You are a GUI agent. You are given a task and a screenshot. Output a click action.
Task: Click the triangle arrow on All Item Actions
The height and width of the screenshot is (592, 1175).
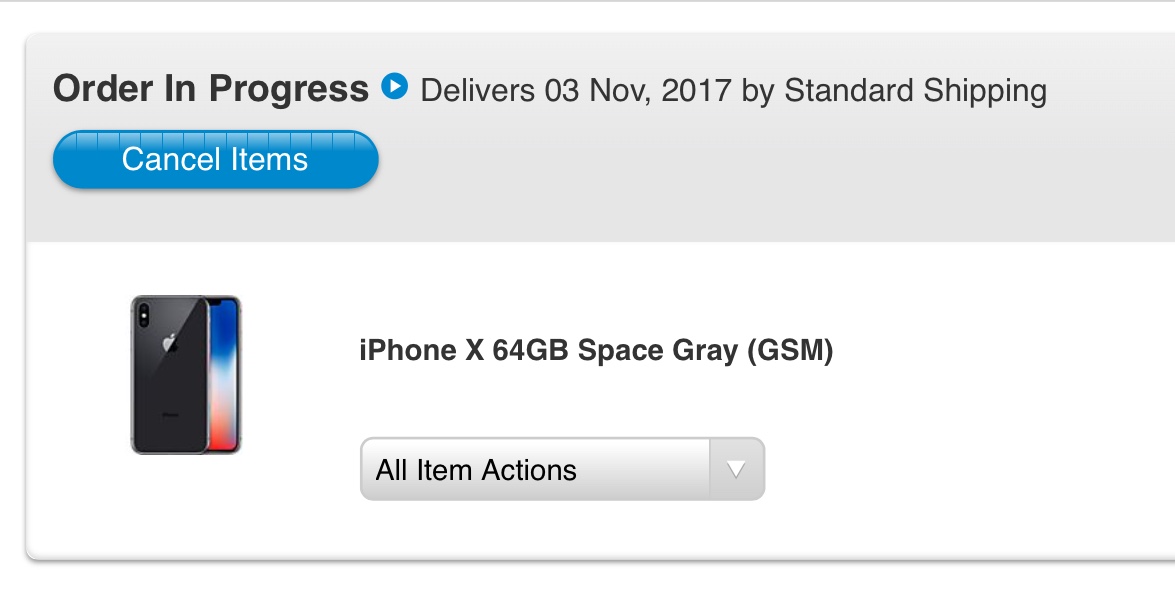pos(736,469)
